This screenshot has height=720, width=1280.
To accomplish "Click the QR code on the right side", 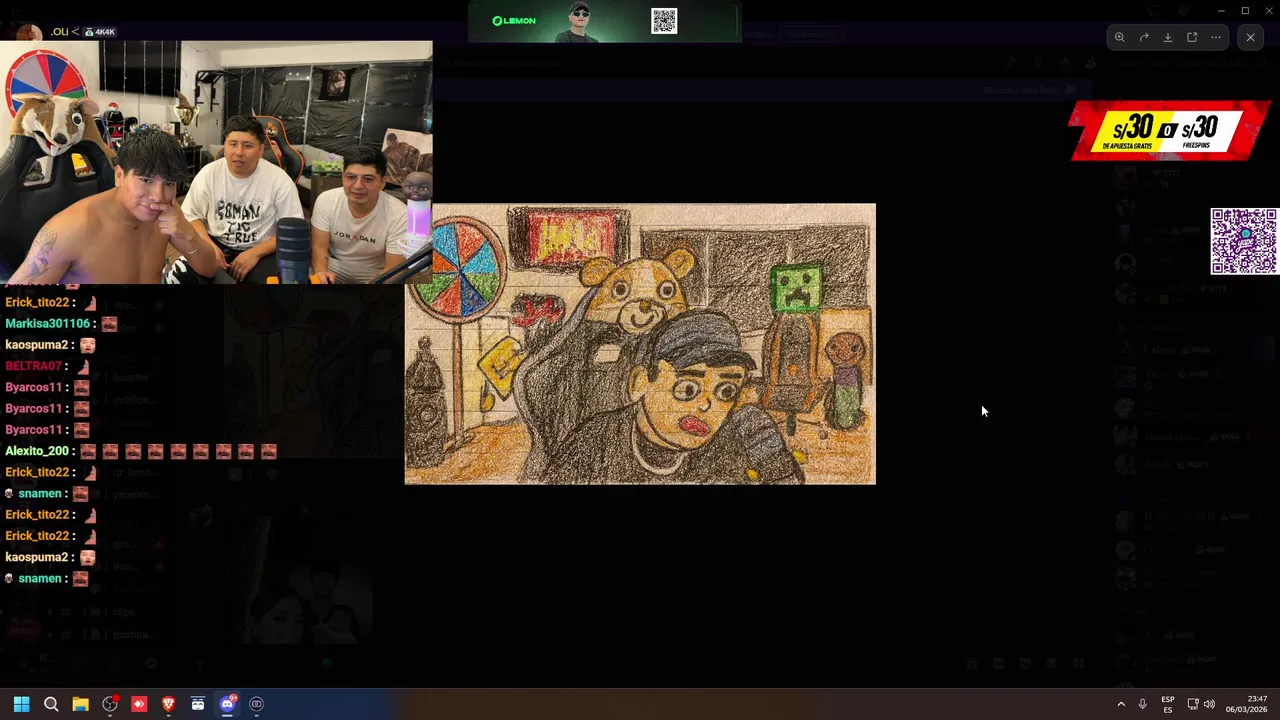I will (x=1244, y=241).
